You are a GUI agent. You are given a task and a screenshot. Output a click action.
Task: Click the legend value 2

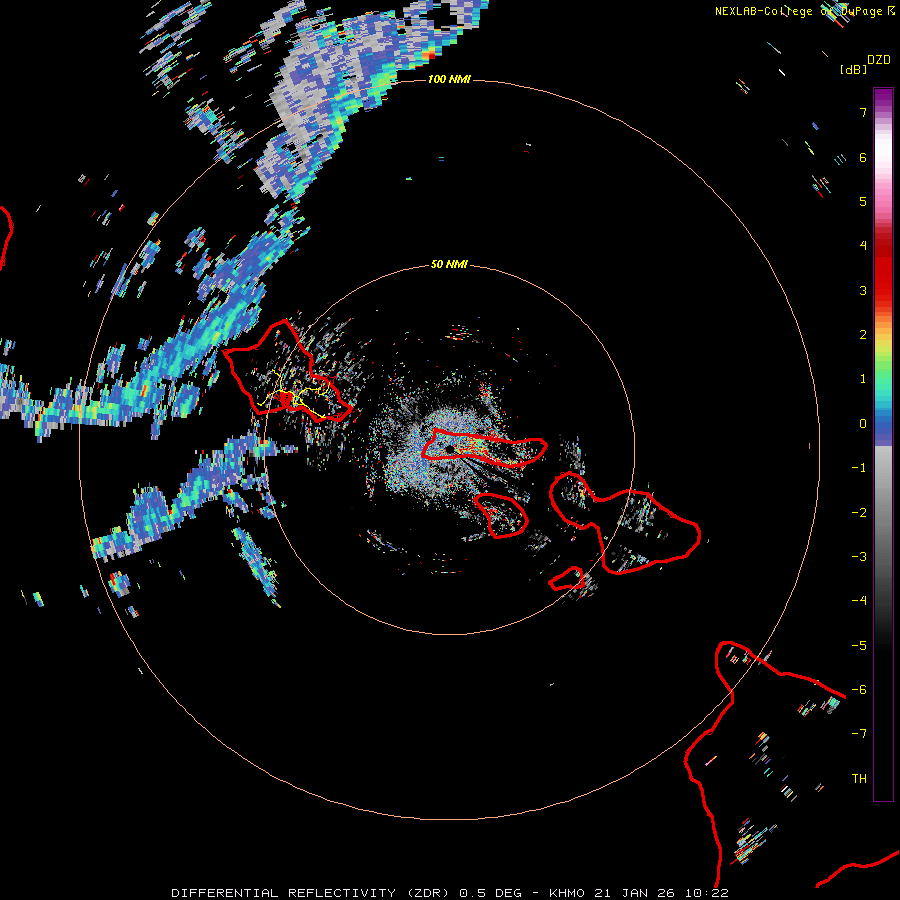pos(863,335)
